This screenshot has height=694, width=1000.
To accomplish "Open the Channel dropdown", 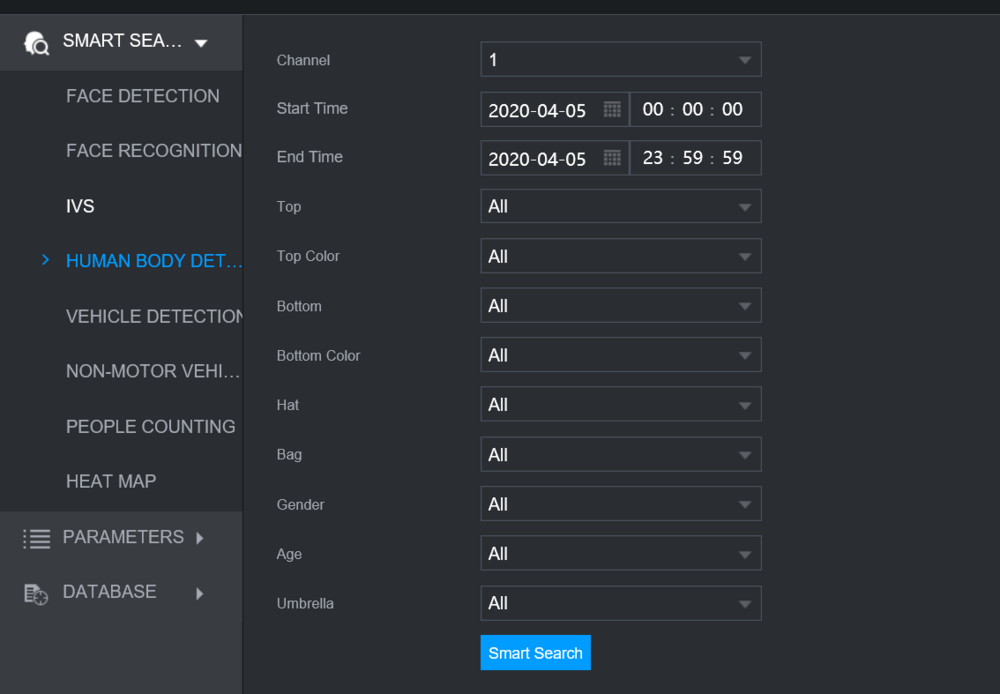I will tap(620, 60).
